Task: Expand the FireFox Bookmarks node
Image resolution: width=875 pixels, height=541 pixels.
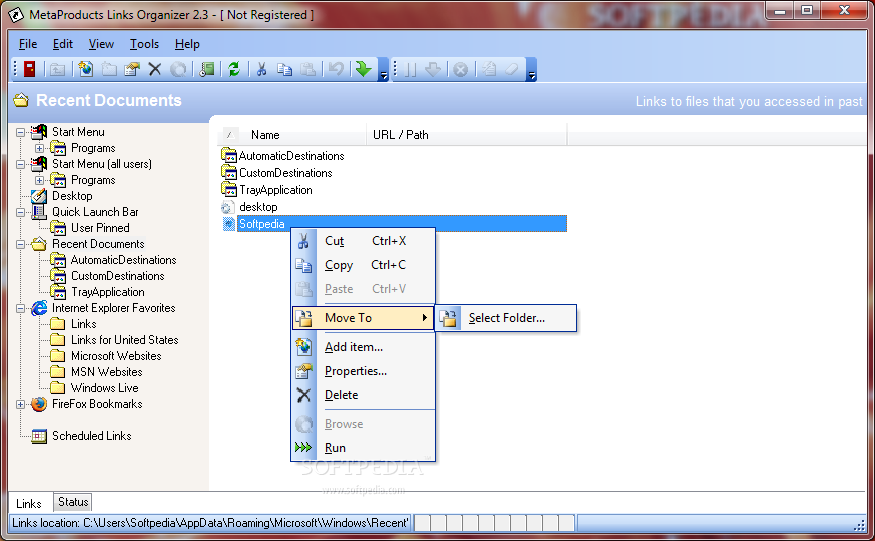Action: pos(21,404)
